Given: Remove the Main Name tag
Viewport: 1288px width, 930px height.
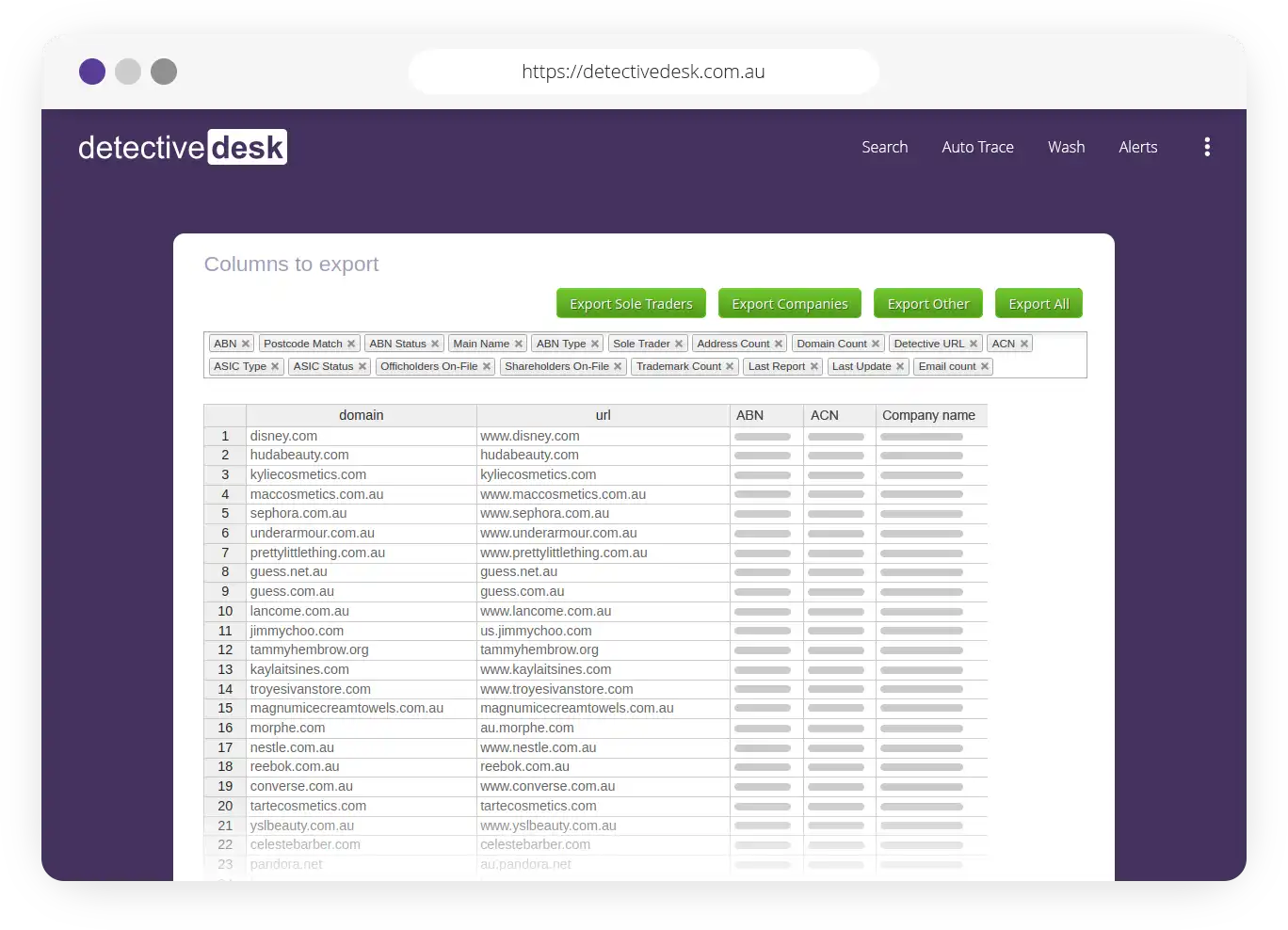Looking at the screenshot, I should [519, 345].
